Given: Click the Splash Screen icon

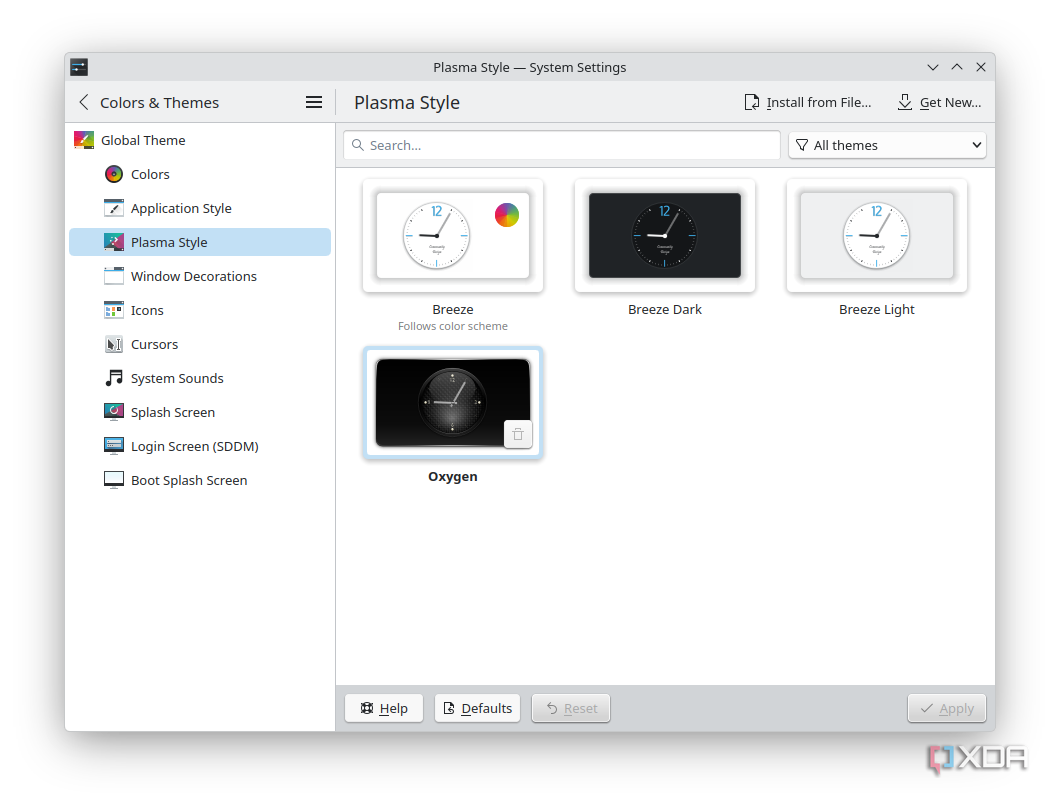Looking at the screenshot, I should [114, 412].
